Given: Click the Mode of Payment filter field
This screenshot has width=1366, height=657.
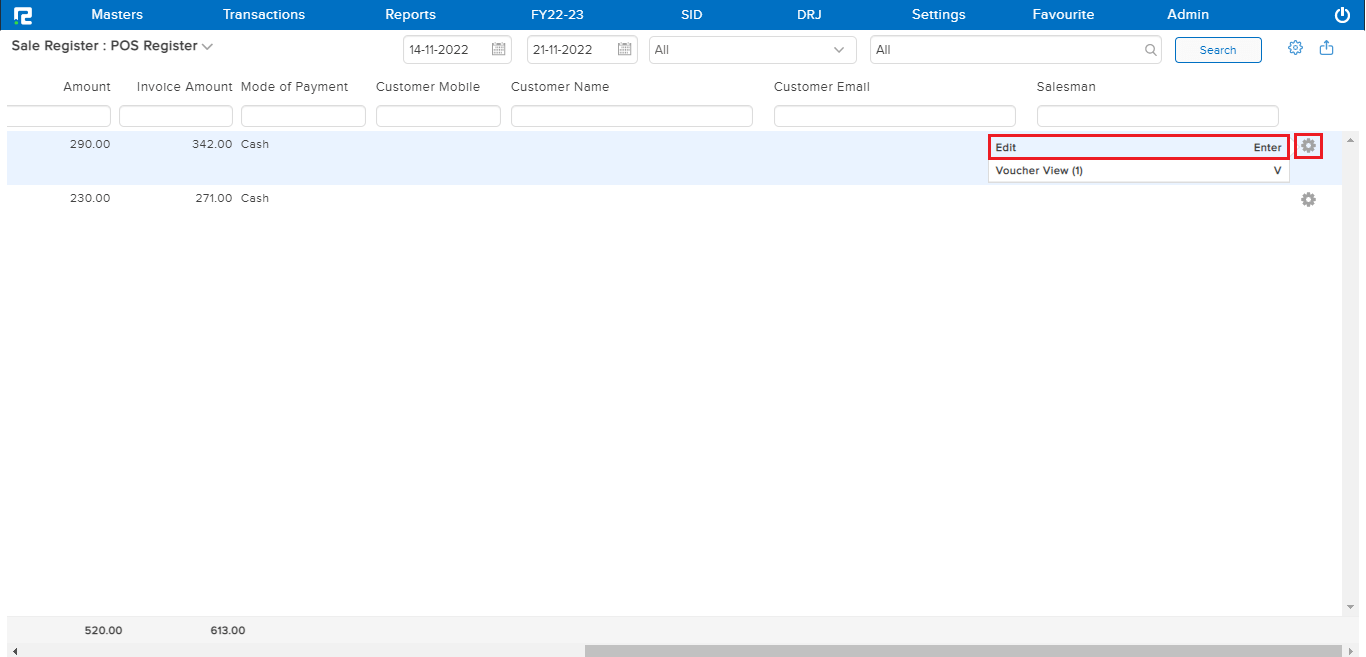Looking at the screenshot, I should click(303, 116).
